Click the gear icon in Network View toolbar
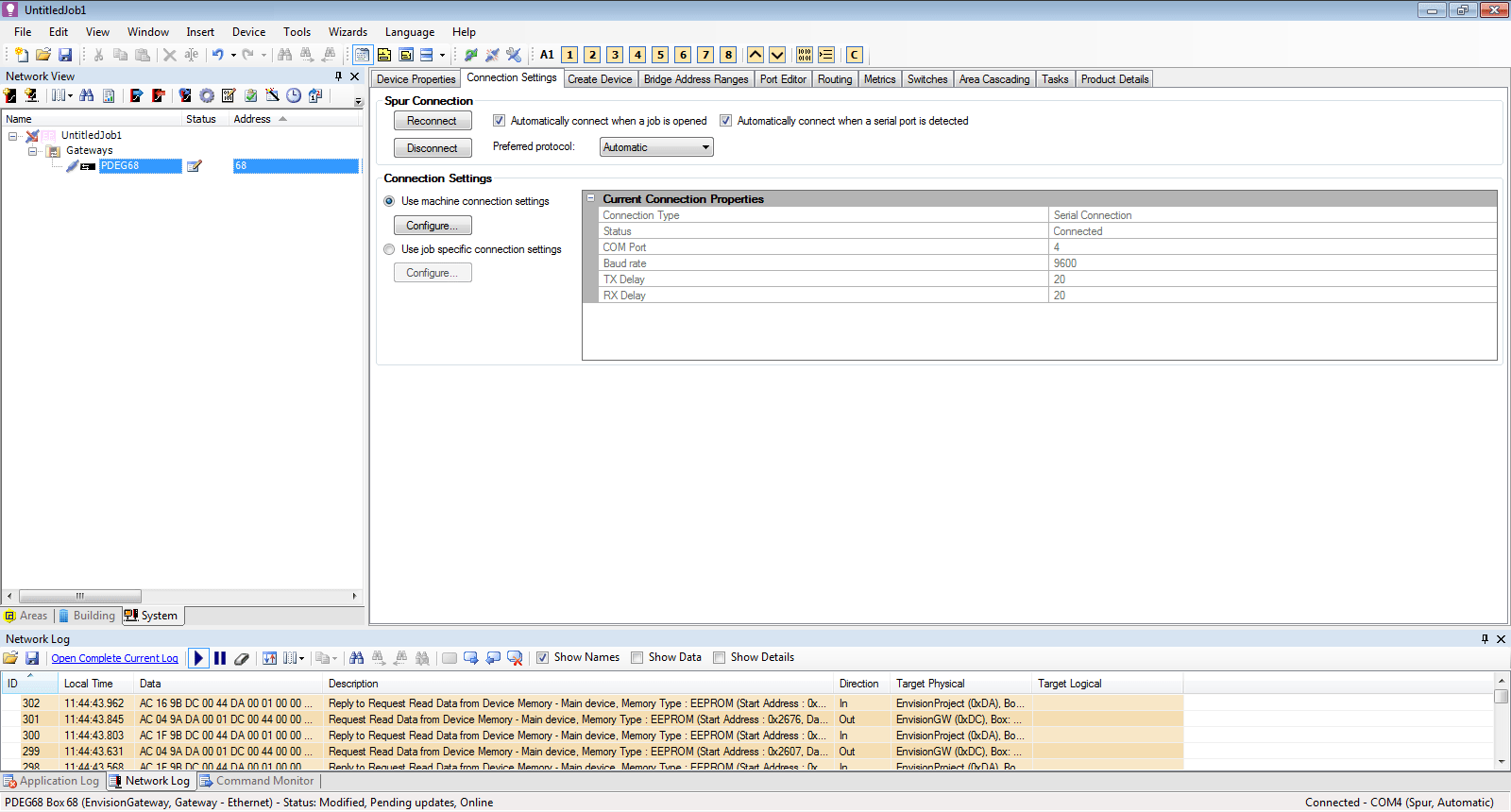Screen dimensions: 1511x812 [x=207, y=95]
